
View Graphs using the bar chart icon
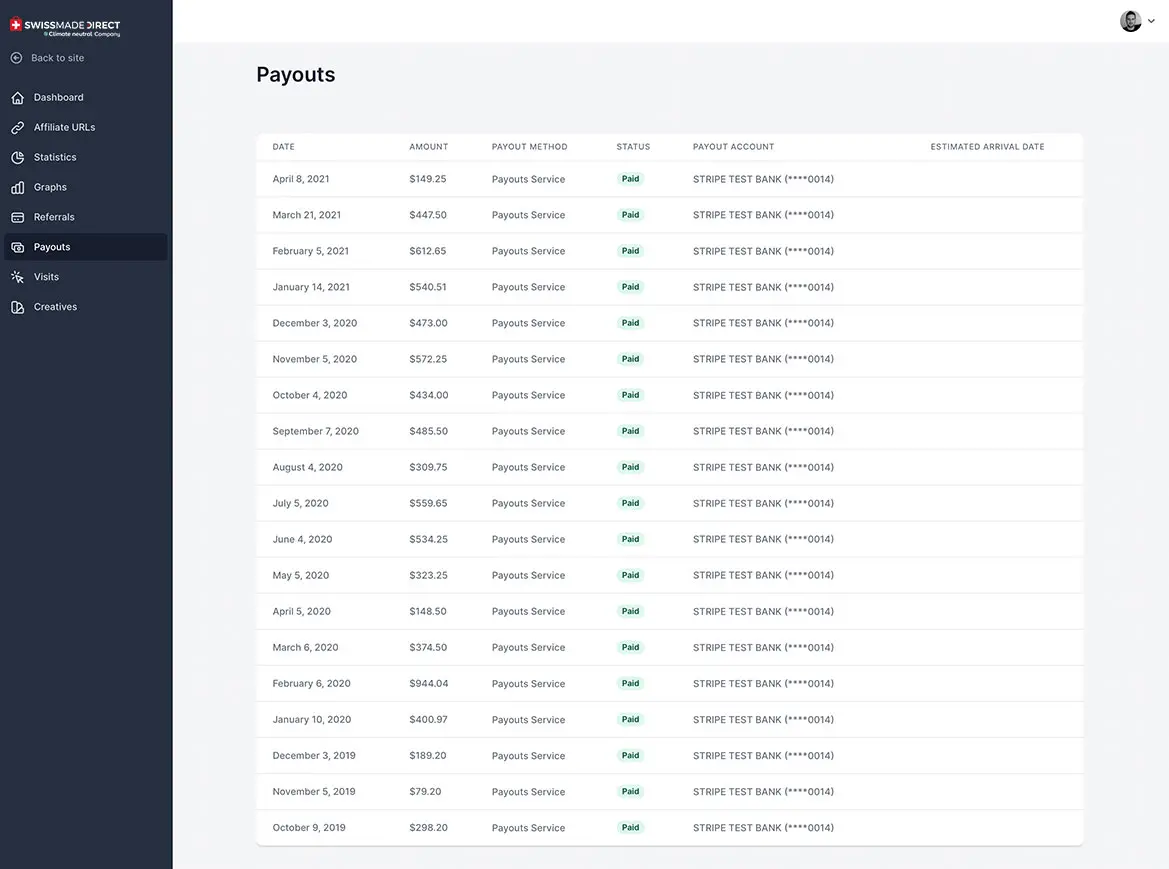click(15, 187)
